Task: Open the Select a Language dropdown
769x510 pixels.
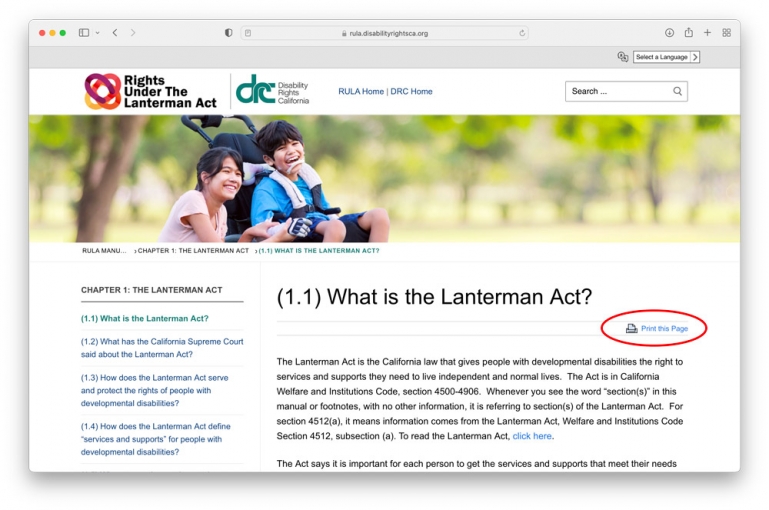Action: pos(666,57)
